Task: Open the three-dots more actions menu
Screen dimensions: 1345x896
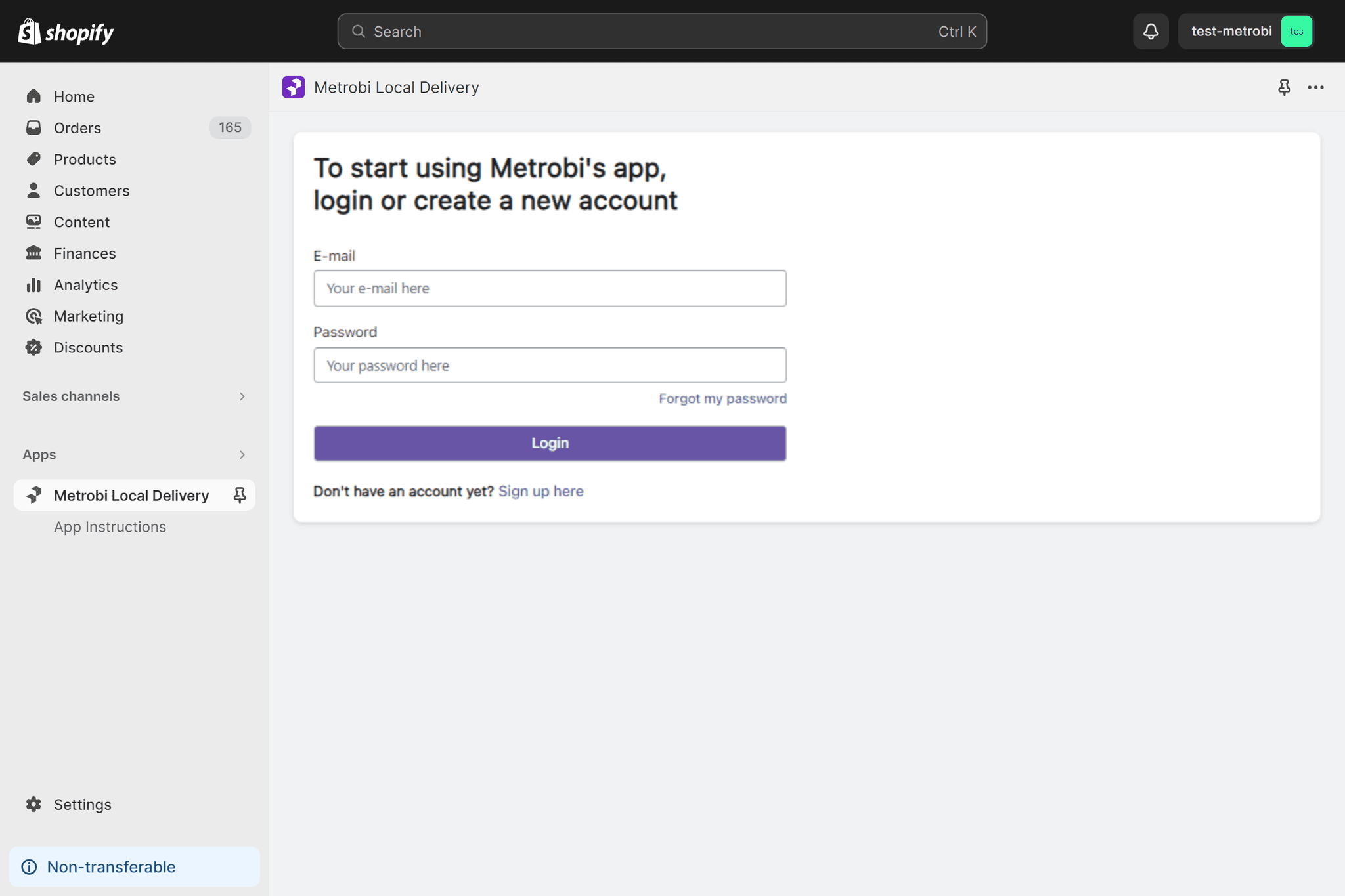Action: [1315, 87]
